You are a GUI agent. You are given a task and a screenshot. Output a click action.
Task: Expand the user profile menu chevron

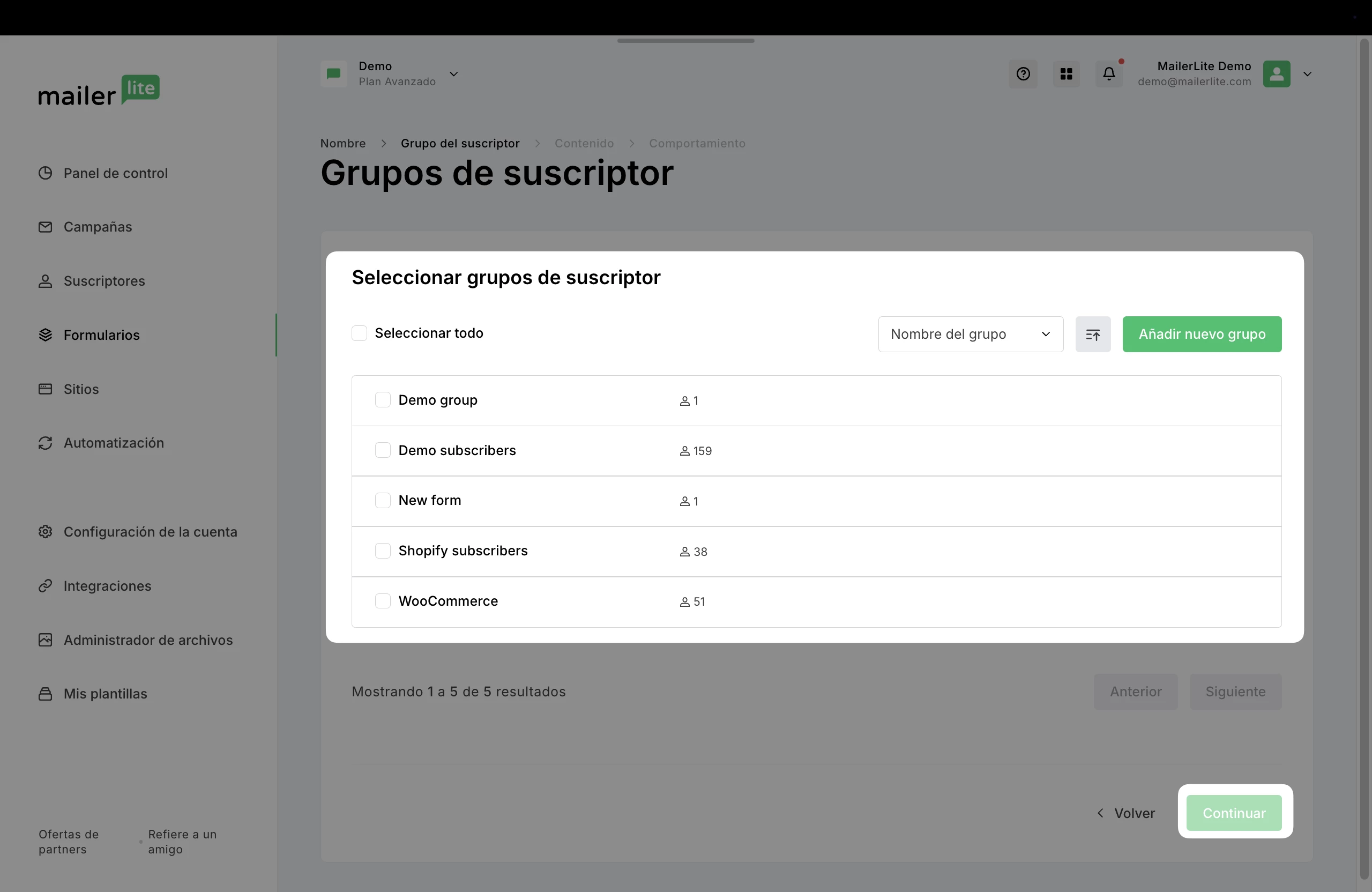click(x=1308, y=74)
